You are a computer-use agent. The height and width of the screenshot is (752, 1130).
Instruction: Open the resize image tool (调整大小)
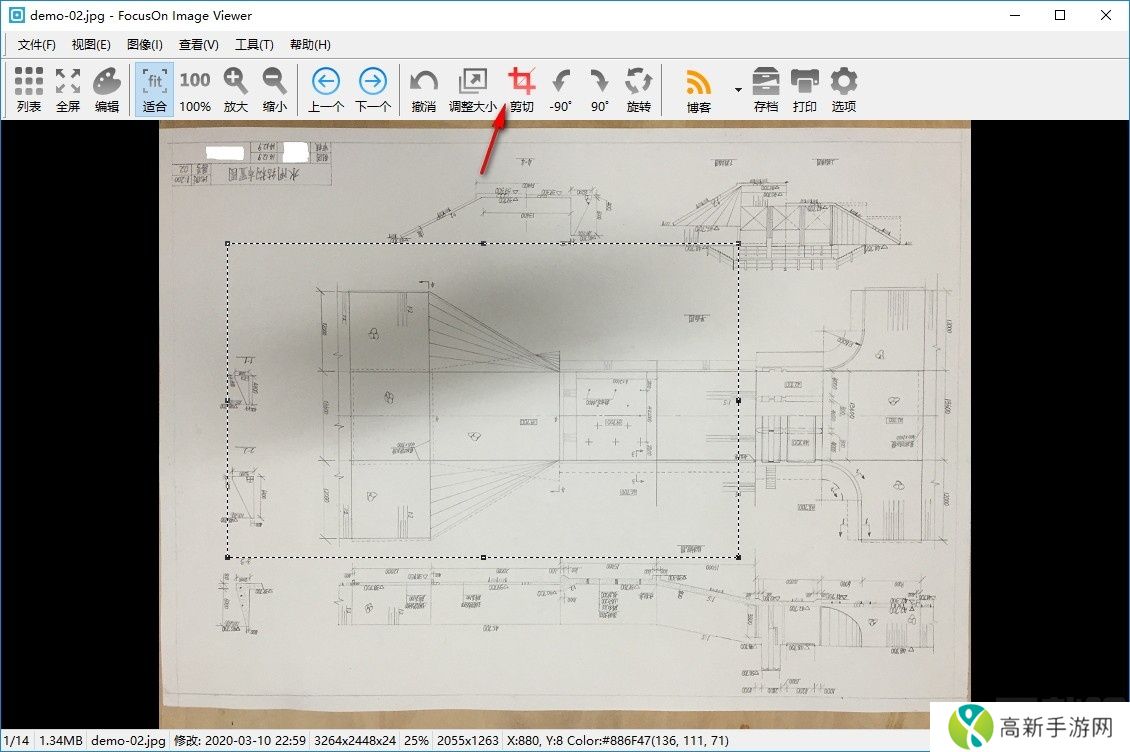point(472,89)
